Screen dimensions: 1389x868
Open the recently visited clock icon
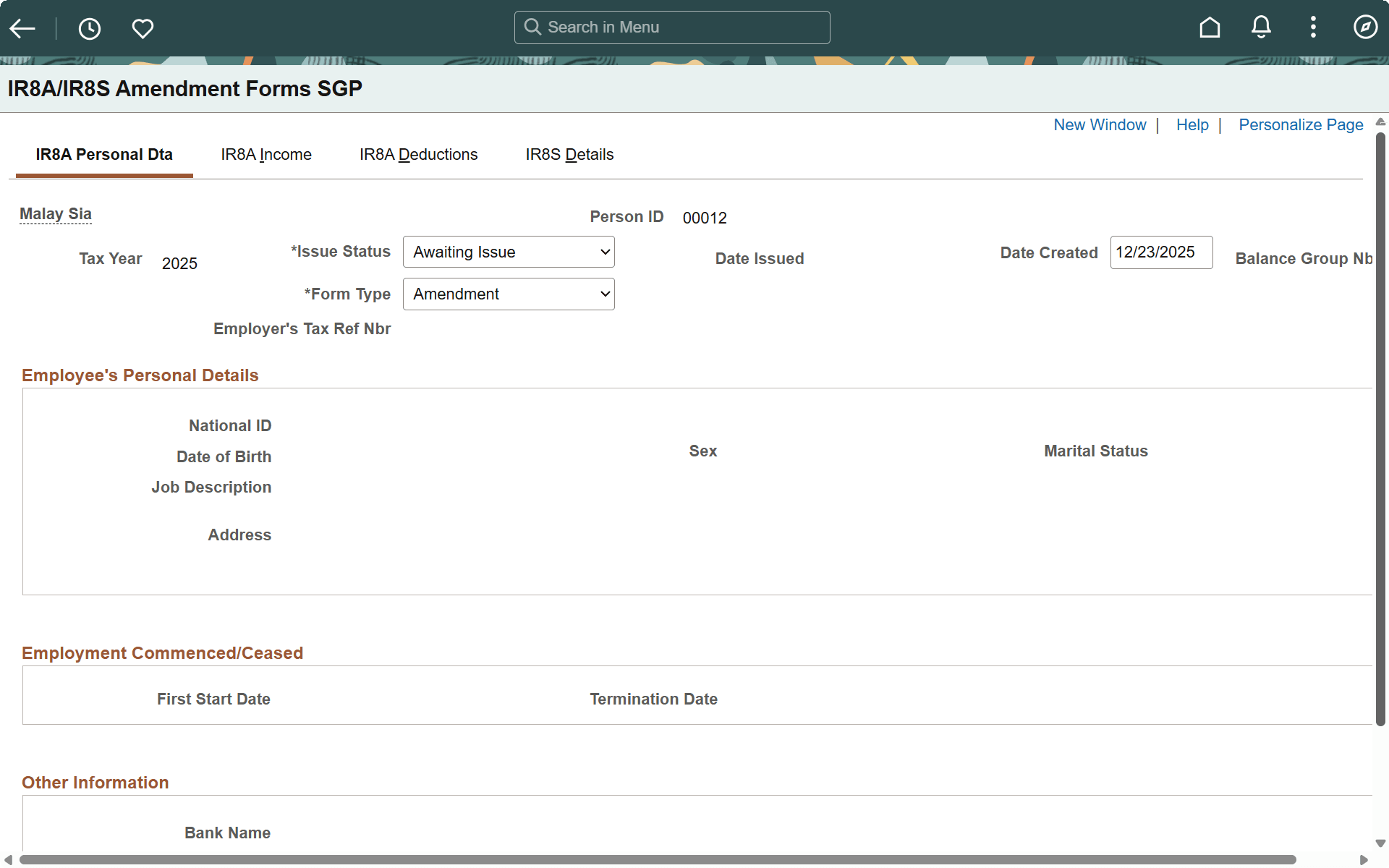(90, 28)
